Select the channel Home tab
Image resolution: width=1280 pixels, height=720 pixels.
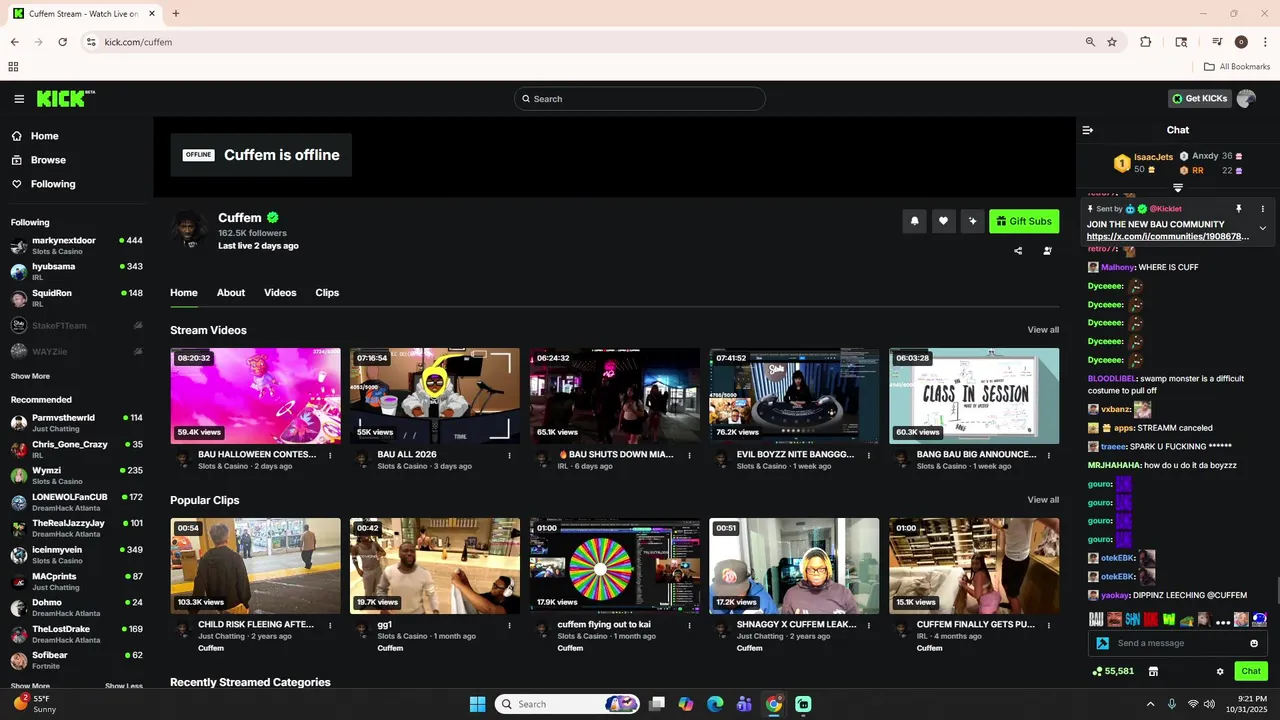[184, 293]
